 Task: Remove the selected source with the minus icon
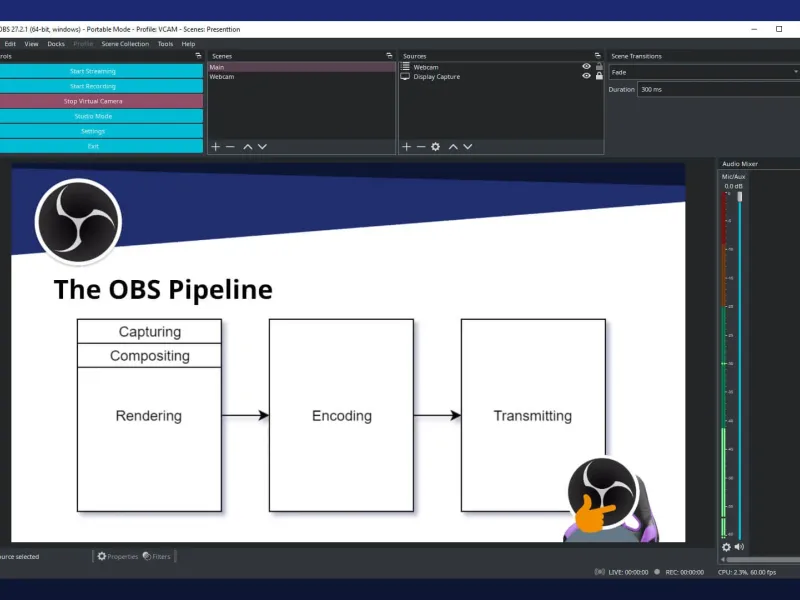click(x=421, y=147)
